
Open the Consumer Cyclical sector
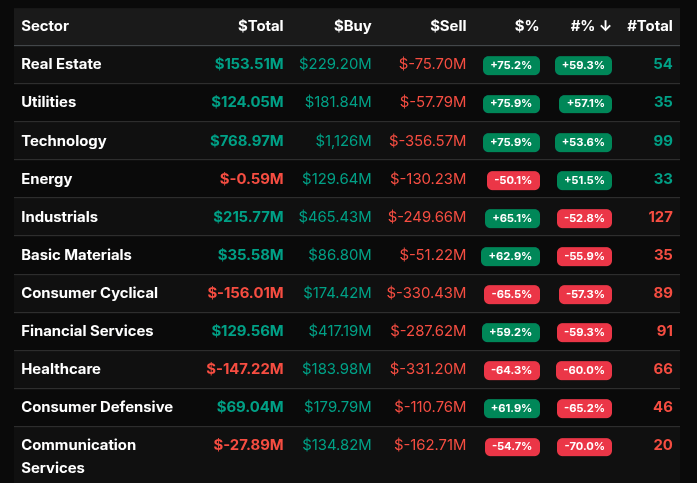coord(89,293)
